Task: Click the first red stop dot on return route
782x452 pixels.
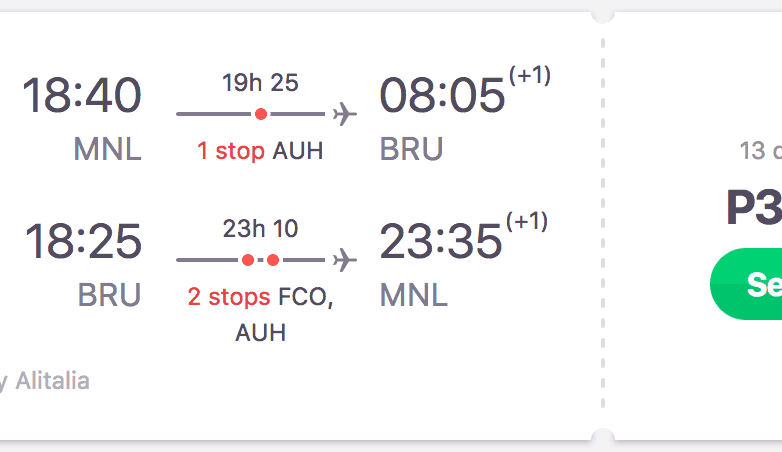Action: [x=247, y=260]
